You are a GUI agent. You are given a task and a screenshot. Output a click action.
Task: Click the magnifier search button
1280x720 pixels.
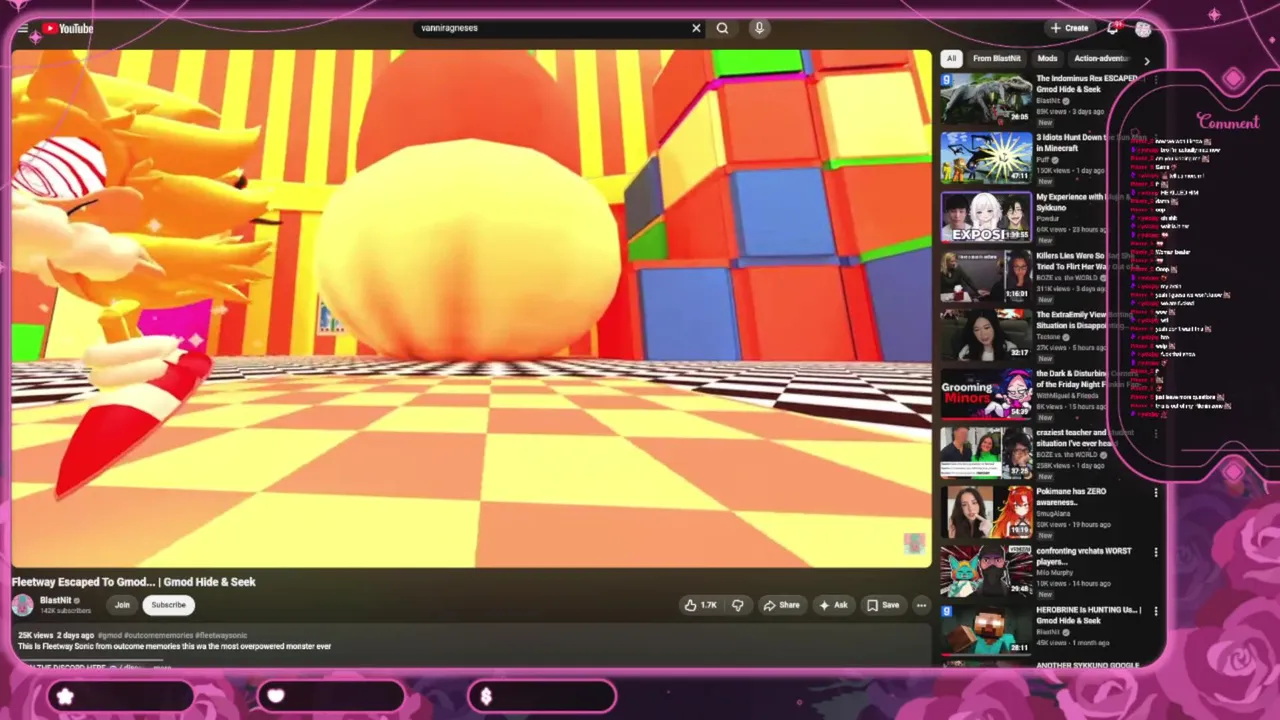pyautogui.click(x=722, y=28)
